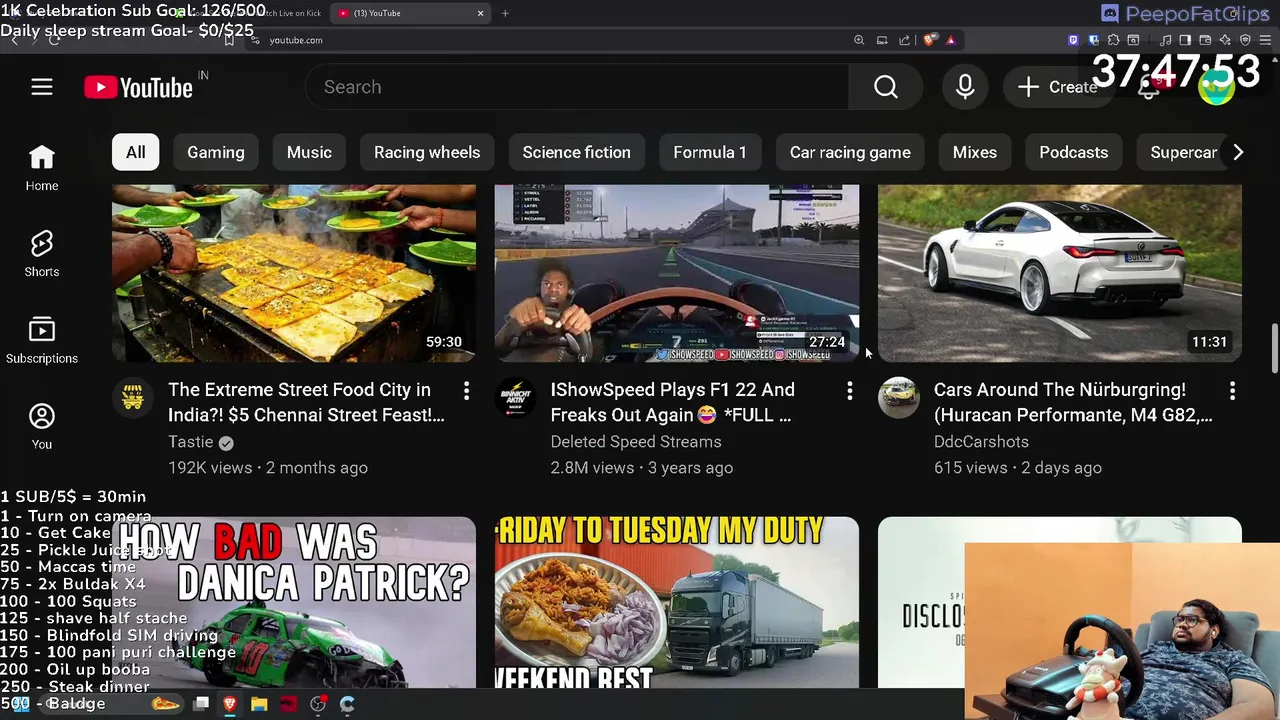Select the All filter chip
Image resolution: width=1280 pixels, height=720 pixels.
135,152
